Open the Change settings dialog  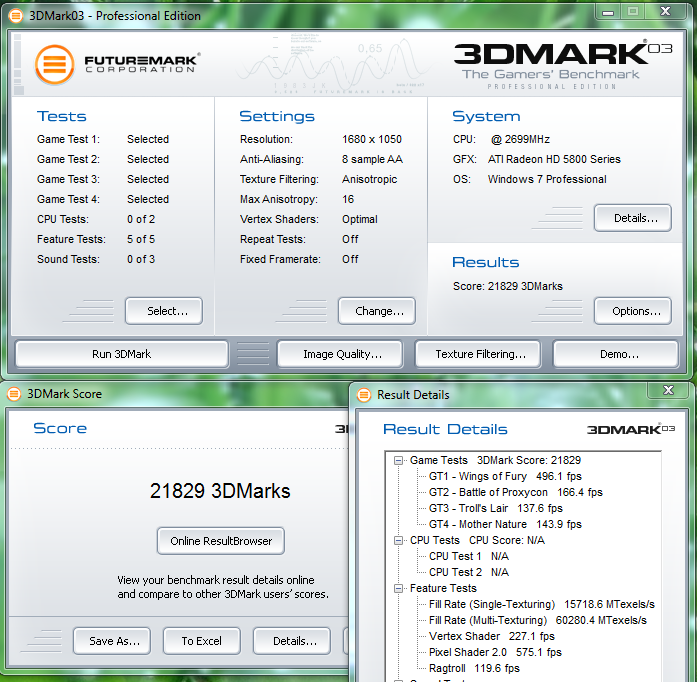click(x=377, y=311)
